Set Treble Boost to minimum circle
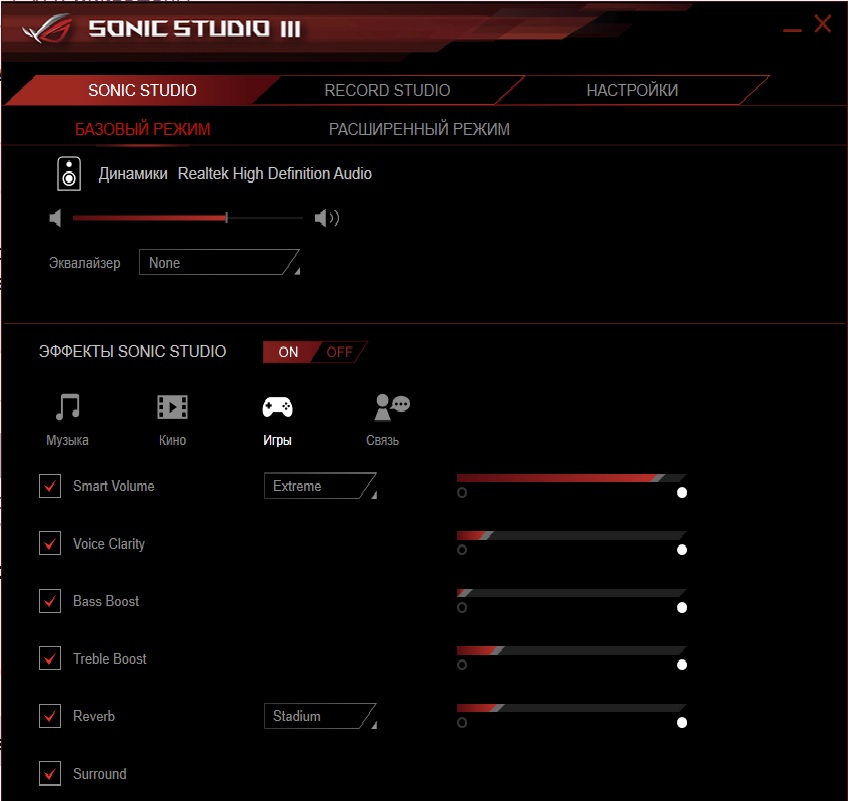 [462, 665]
